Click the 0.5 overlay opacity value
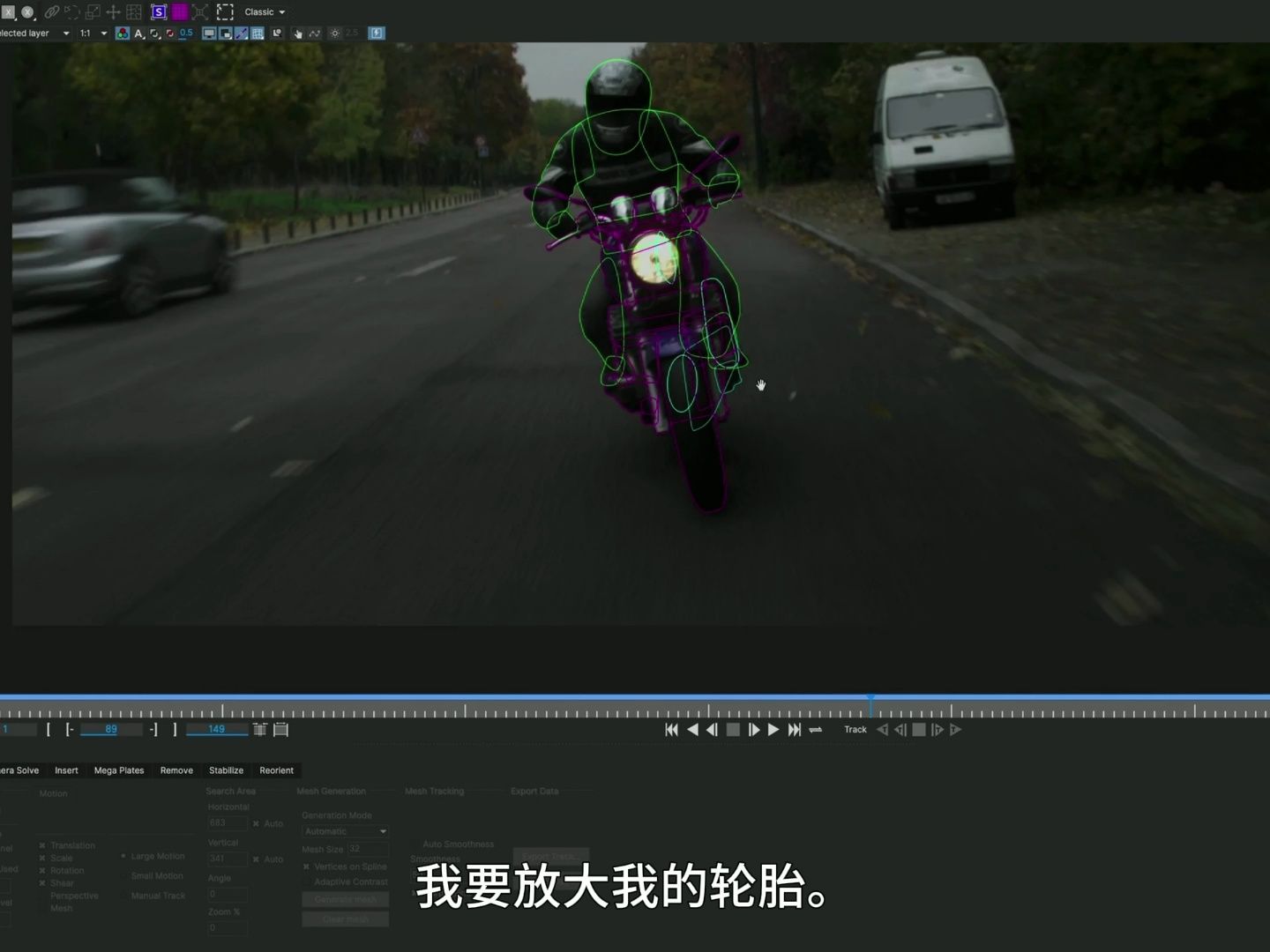1270x952 pixels. [x=186, y=33]
